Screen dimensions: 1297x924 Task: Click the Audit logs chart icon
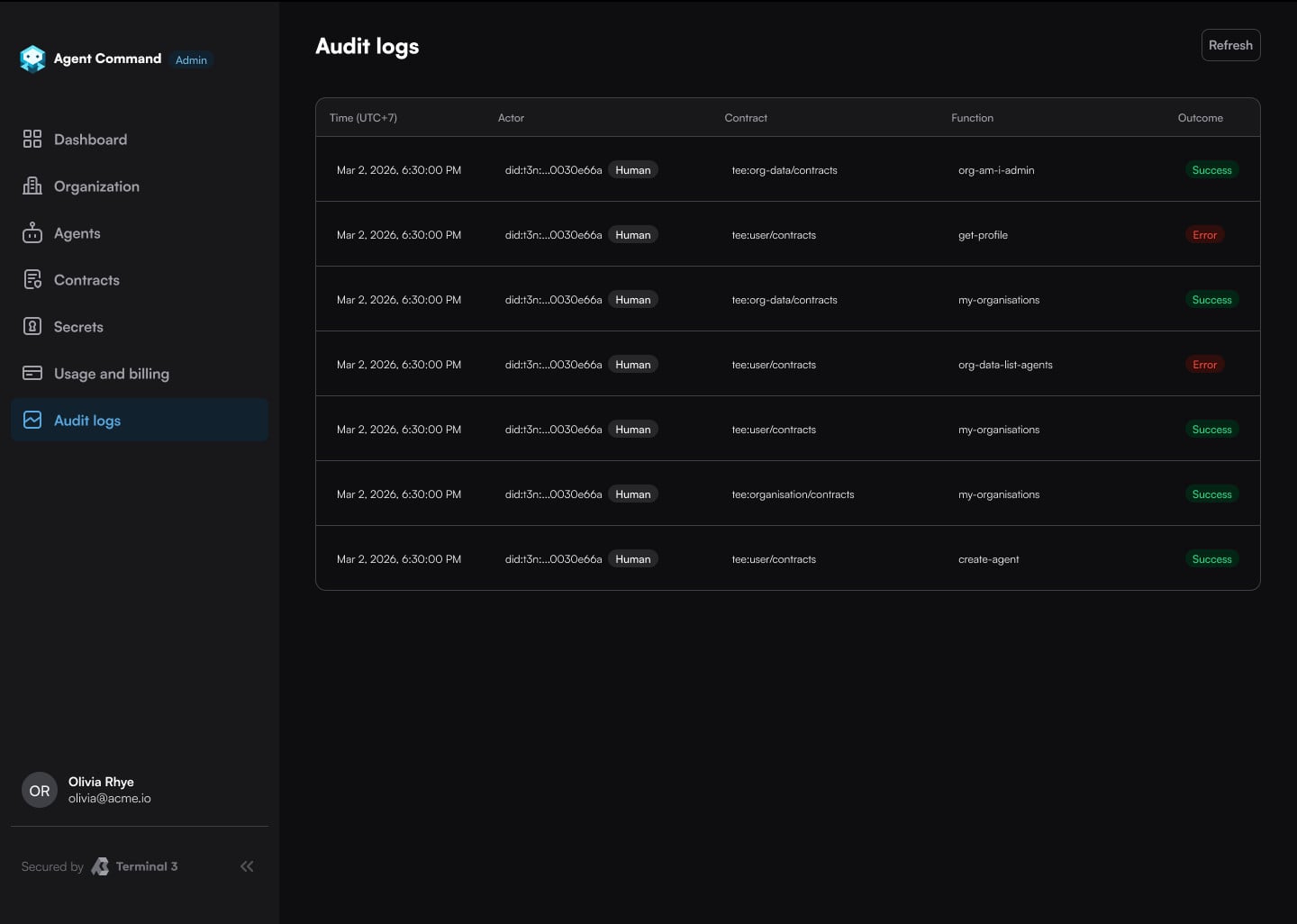click(x=32, y=420)
